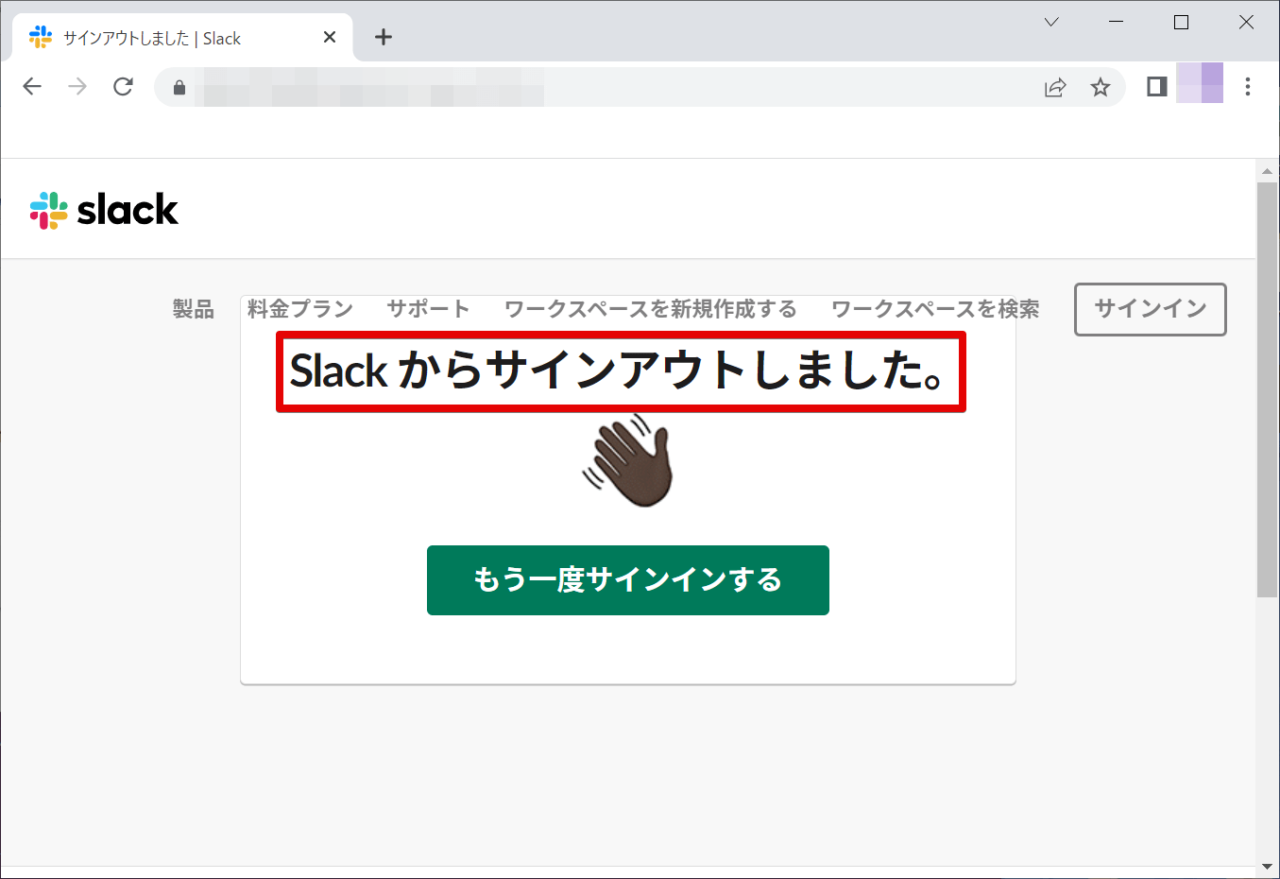
Task: Open the Chrome profile avatar
Action: click(x=1200, y=83)
